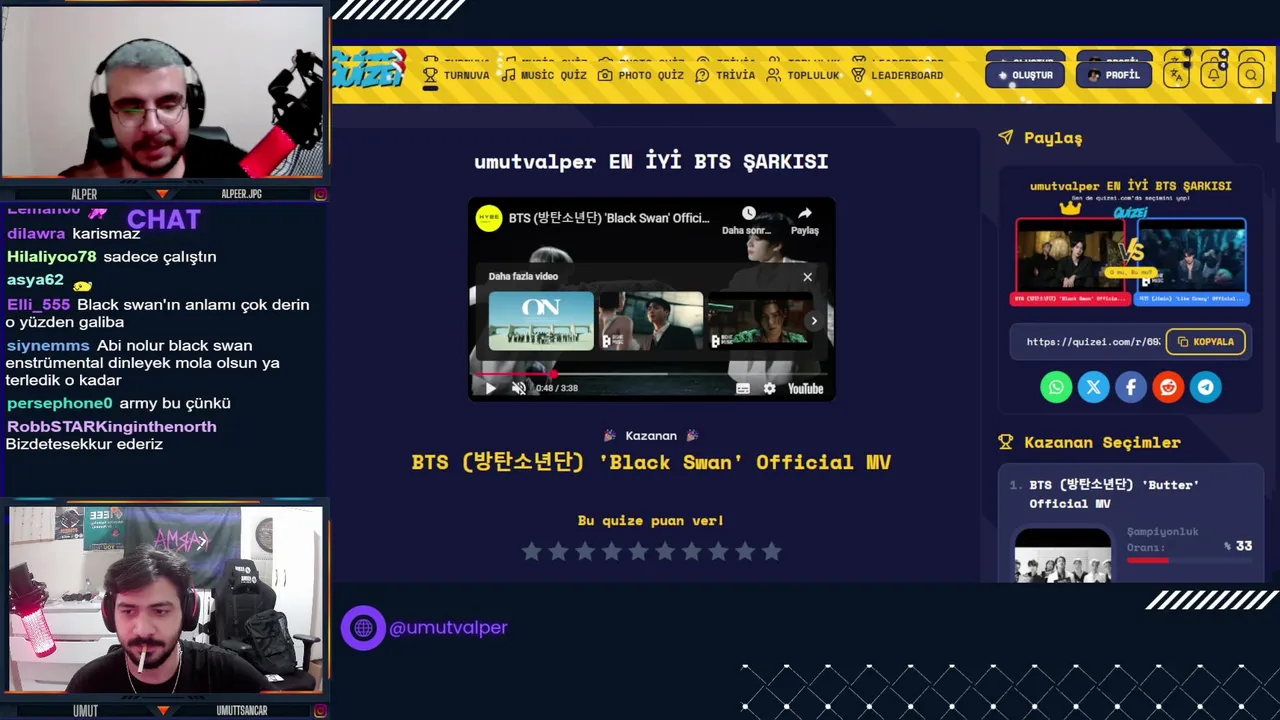Click the globe icon beside @umutvalper
Screen dimensions: 1280x720
click(x=363, y=628)
